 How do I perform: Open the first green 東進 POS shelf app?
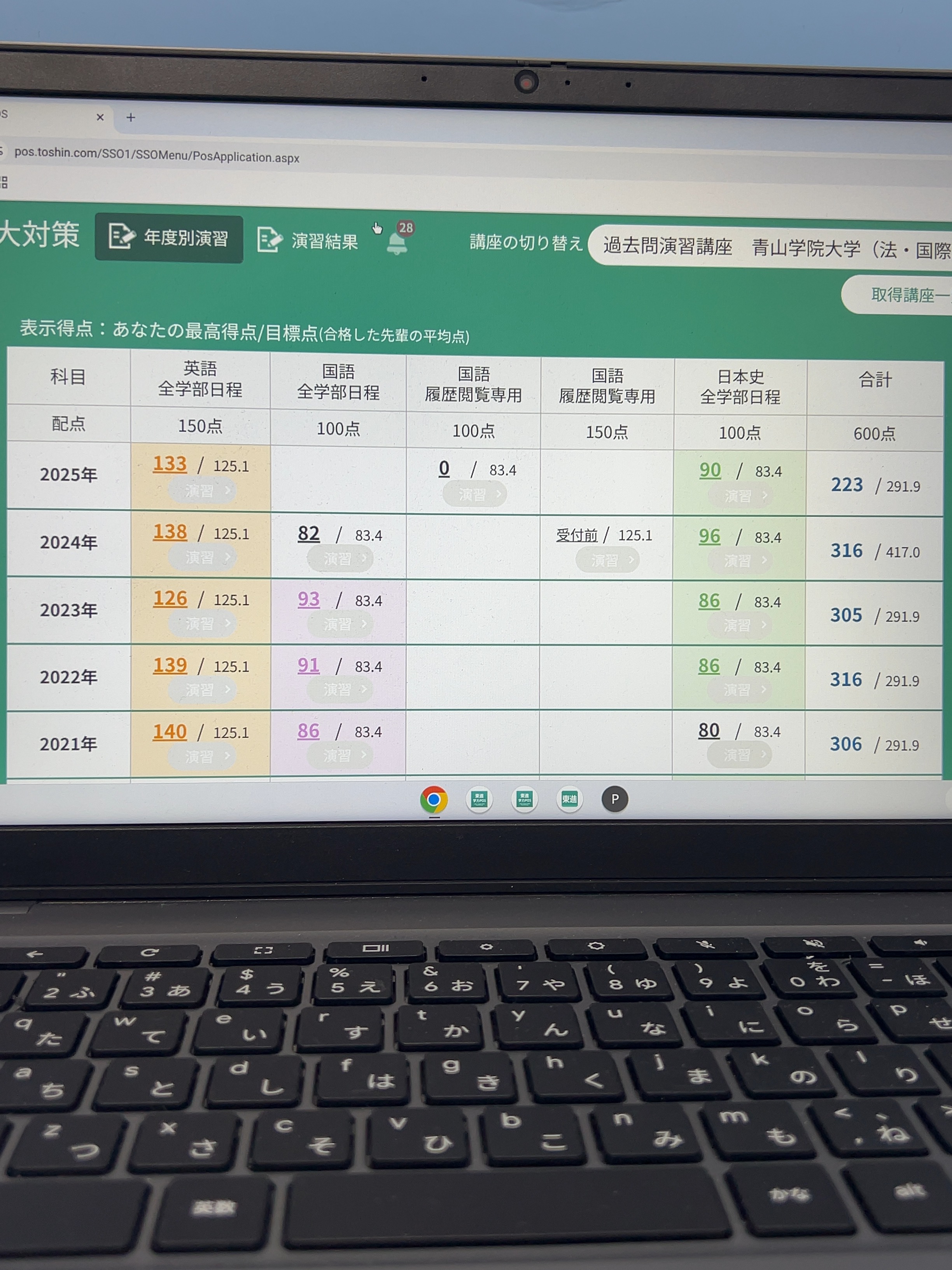click(x=479, y=799)
